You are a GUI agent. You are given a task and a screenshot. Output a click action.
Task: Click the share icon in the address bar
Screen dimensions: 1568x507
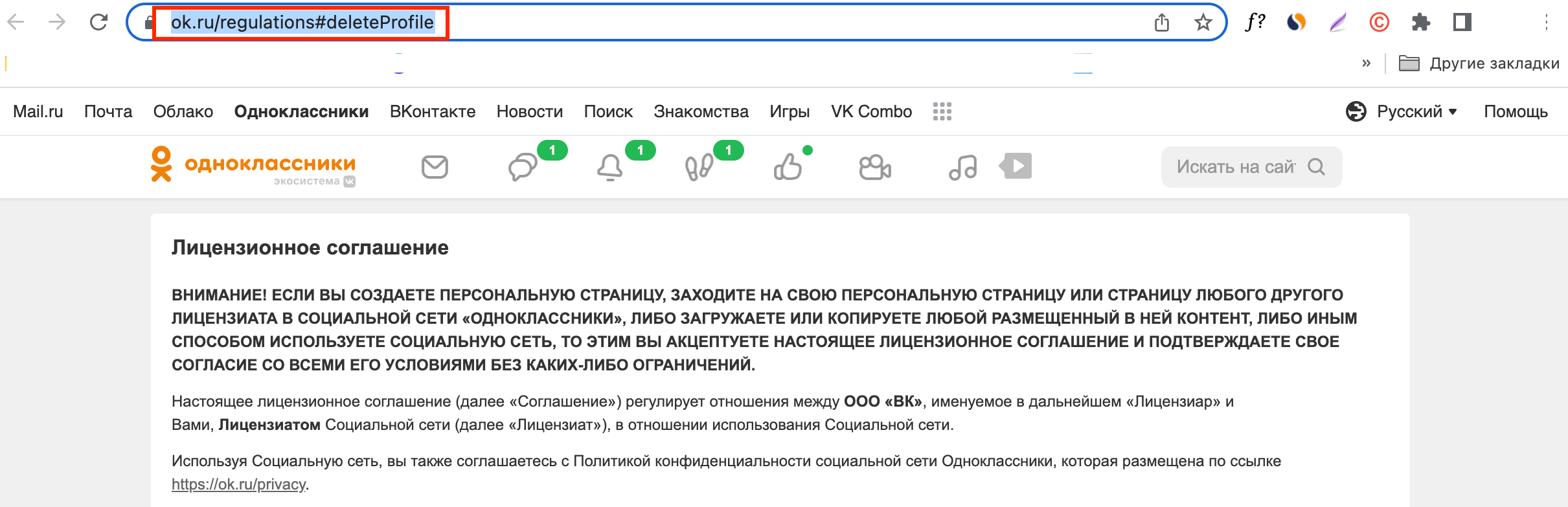(x=1162, y=23)
